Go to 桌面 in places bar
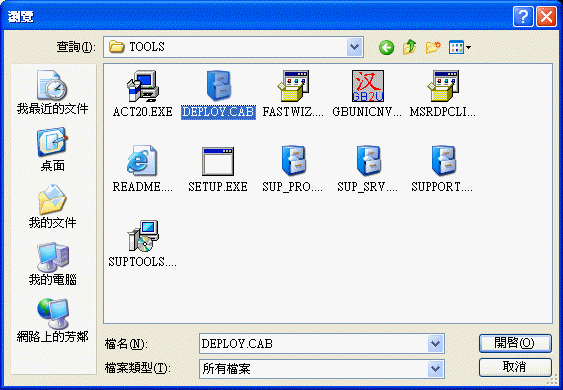This screenshot has height=390, width=563. click(52, 150)
